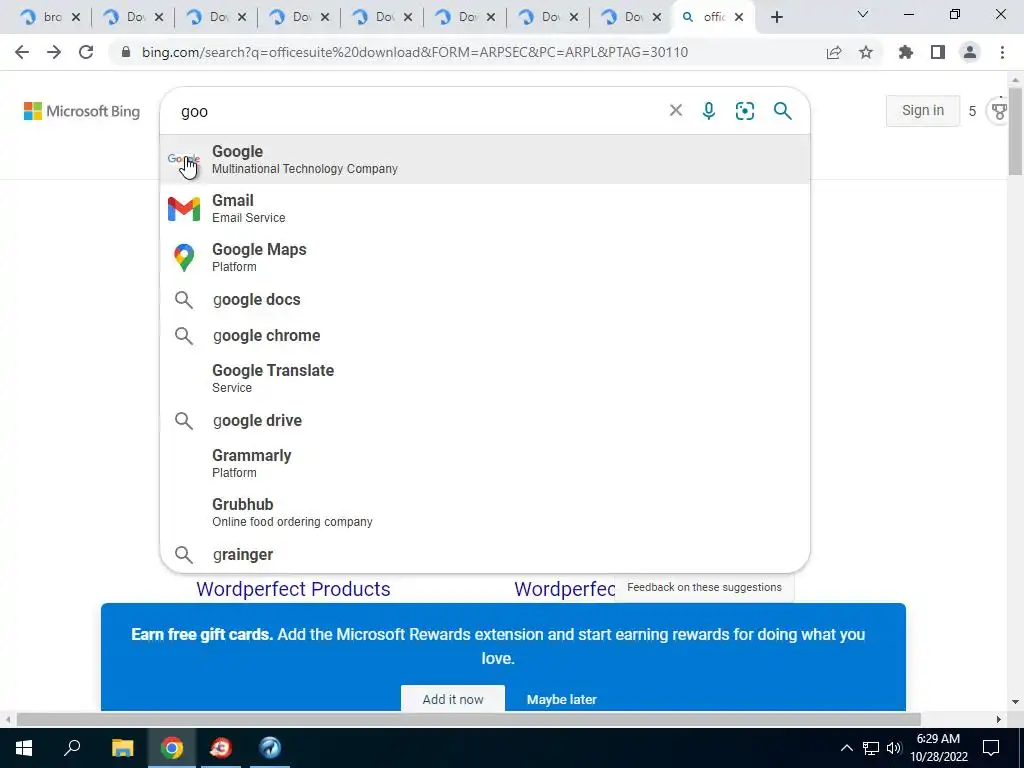
Task: Pick the grainger suggestion
Action: click(x=485, y=554)
